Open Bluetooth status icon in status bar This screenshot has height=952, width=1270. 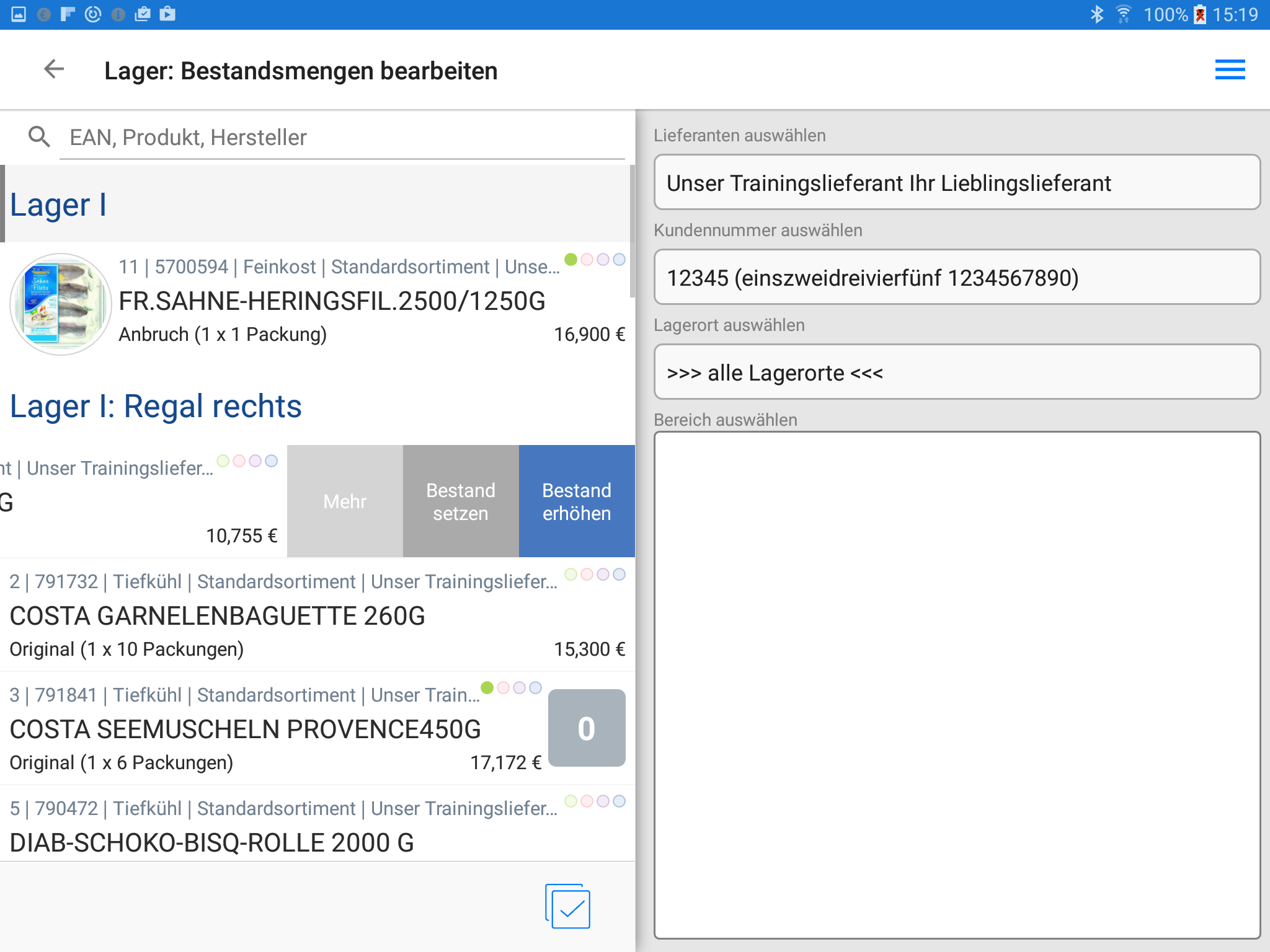tap(1096, 14)
